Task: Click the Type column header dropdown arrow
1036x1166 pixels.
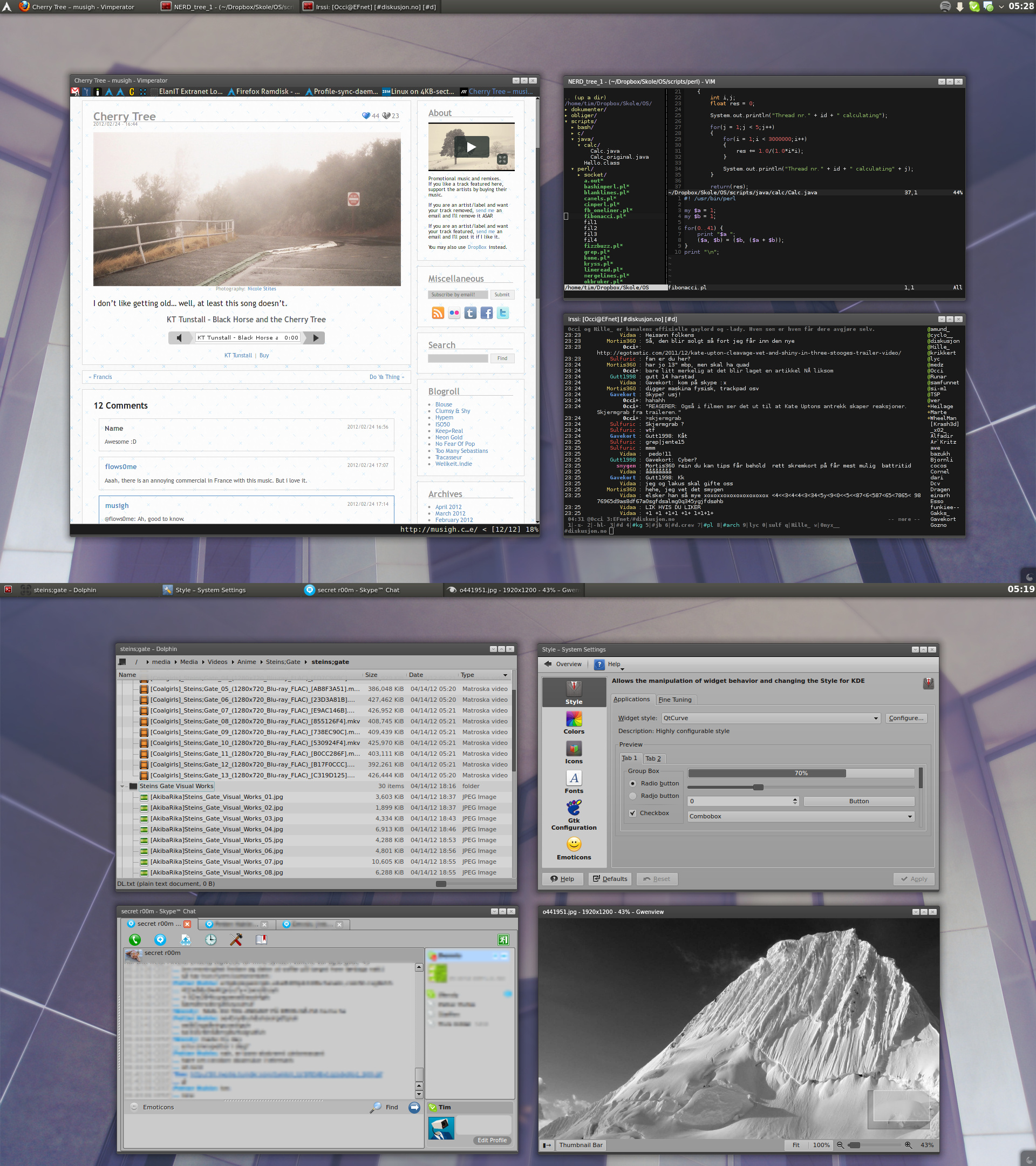Action: point(505,675)
